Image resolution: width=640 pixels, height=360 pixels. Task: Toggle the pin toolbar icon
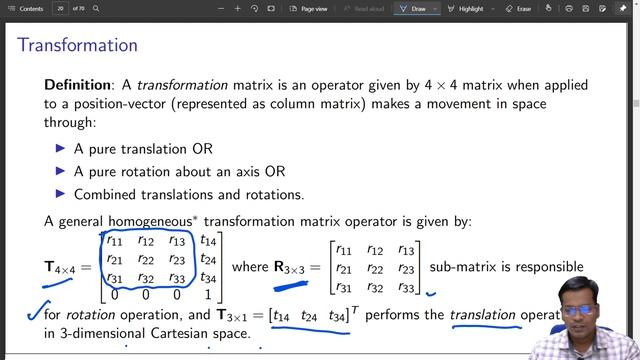click(623, 9)
